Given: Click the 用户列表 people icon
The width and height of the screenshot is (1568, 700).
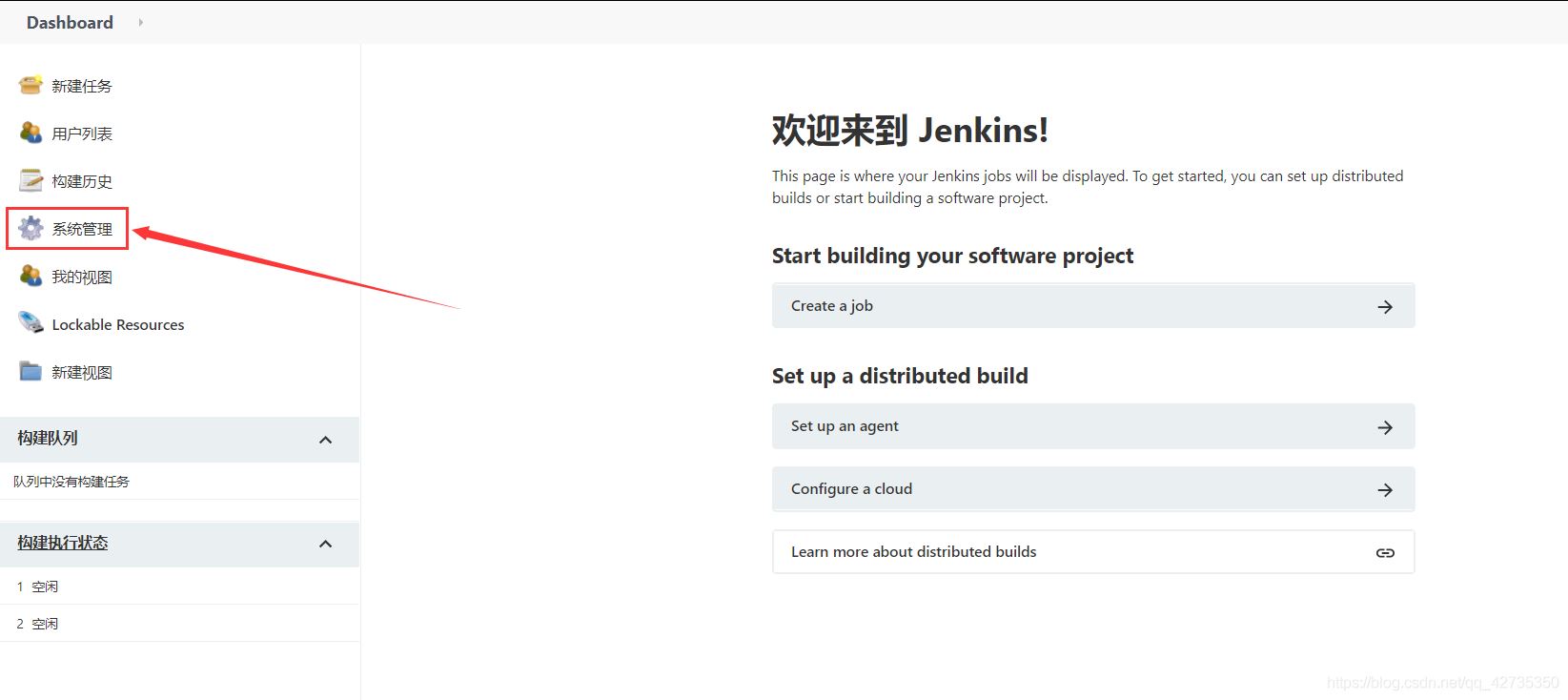Looking at the screenshot, I should point(31,133).
